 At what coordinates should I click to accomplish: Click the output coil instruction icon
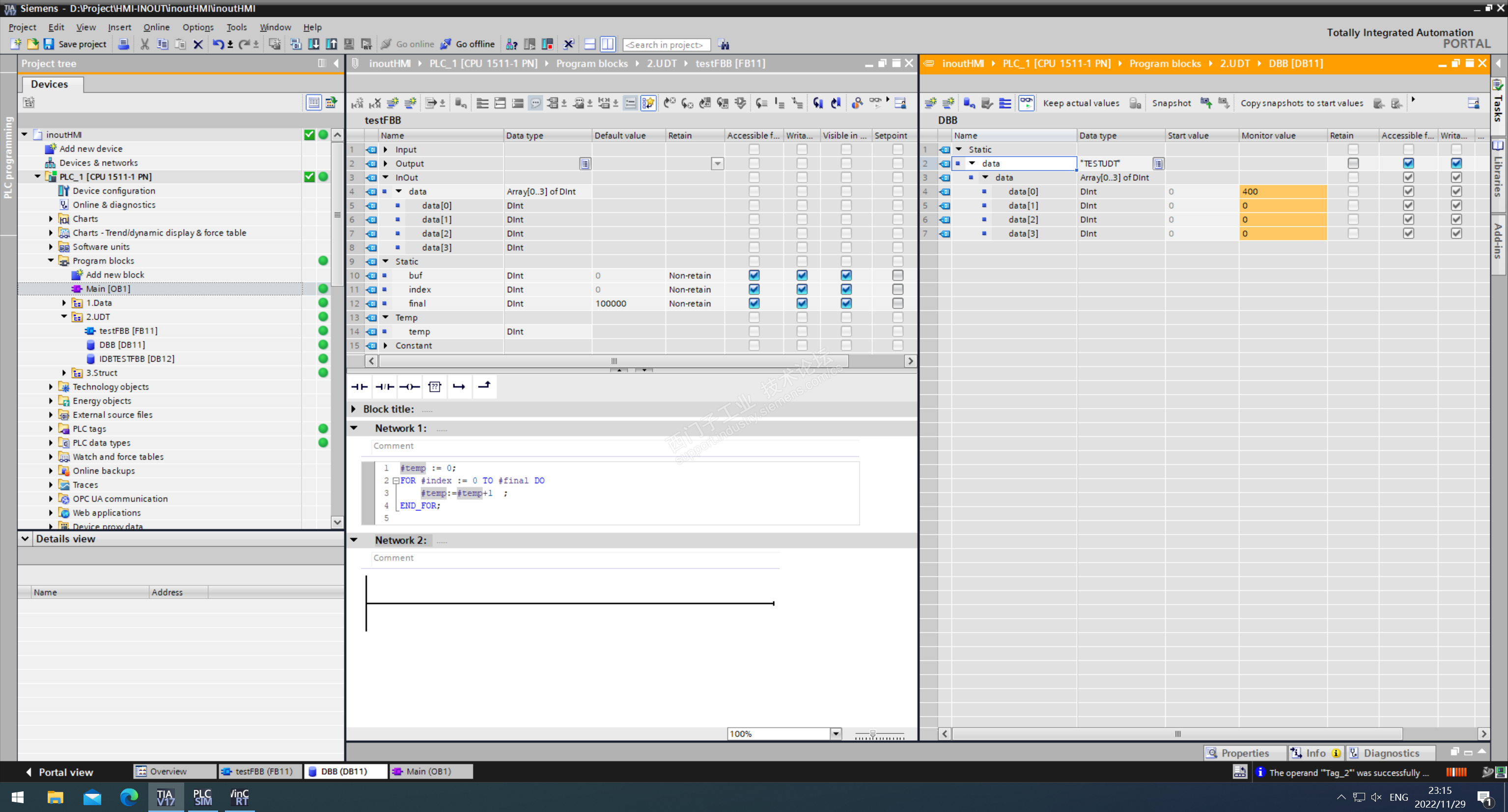pos(410,387)
